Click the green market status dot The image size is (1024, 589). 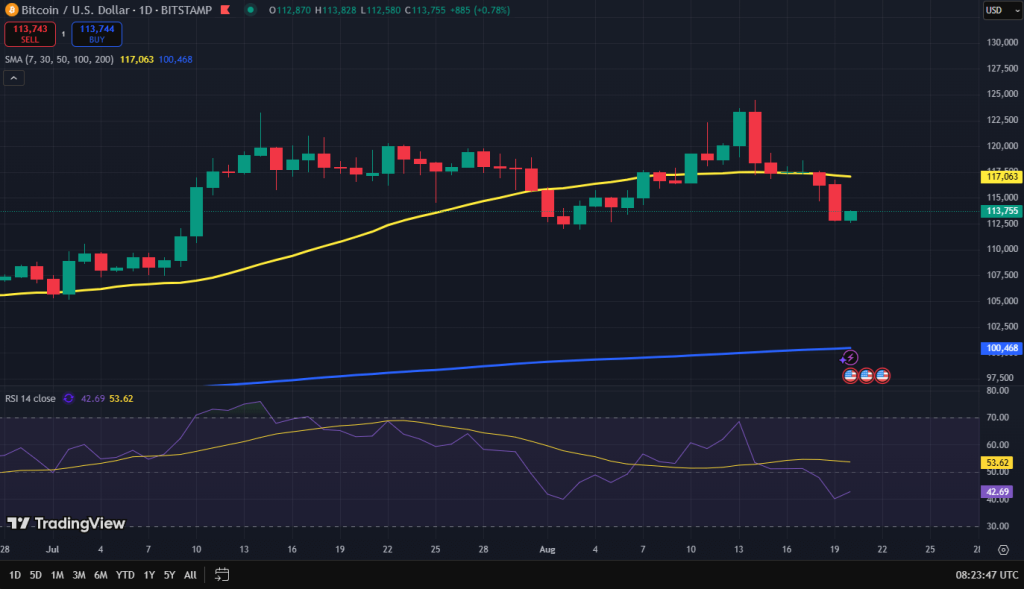pos(250,10)
